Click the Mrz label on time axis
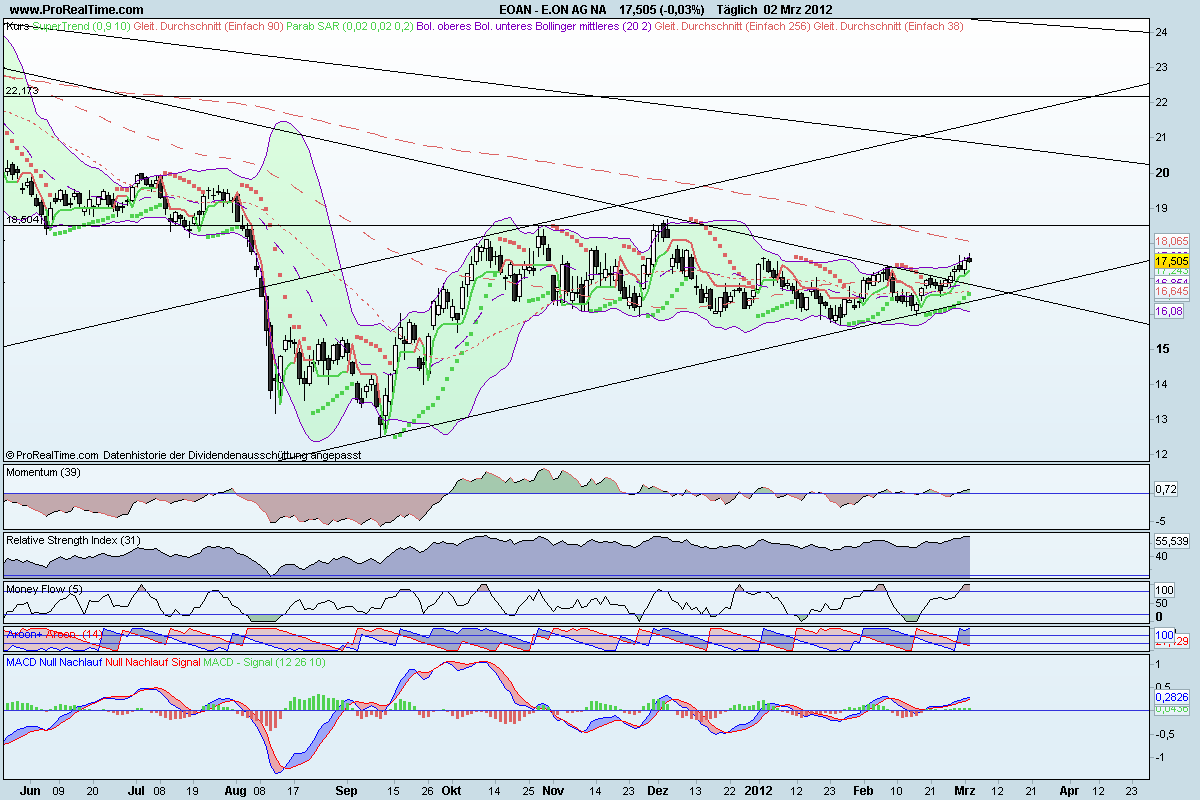Screen dimensions: 1200x800 click(x=966, y=789)
